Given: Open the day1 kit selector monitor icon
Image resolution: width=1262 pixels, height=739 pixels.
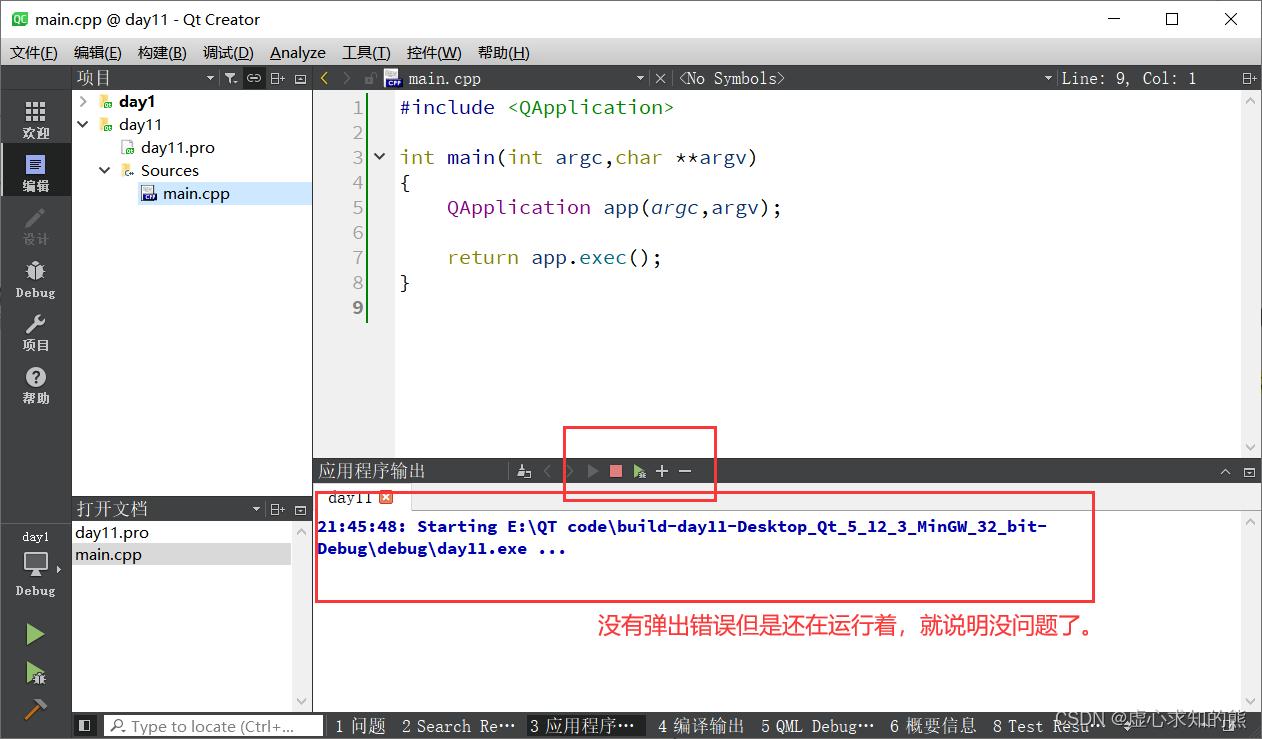Looking at the screenshot, I should coord(36,565).
